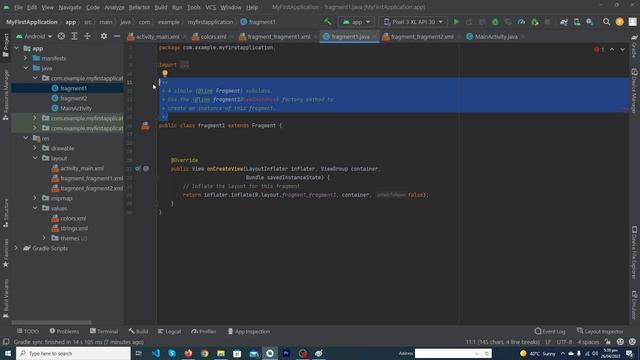Go to the previous highlighted error arrow
640x360 pixels.
coord(612,49)
